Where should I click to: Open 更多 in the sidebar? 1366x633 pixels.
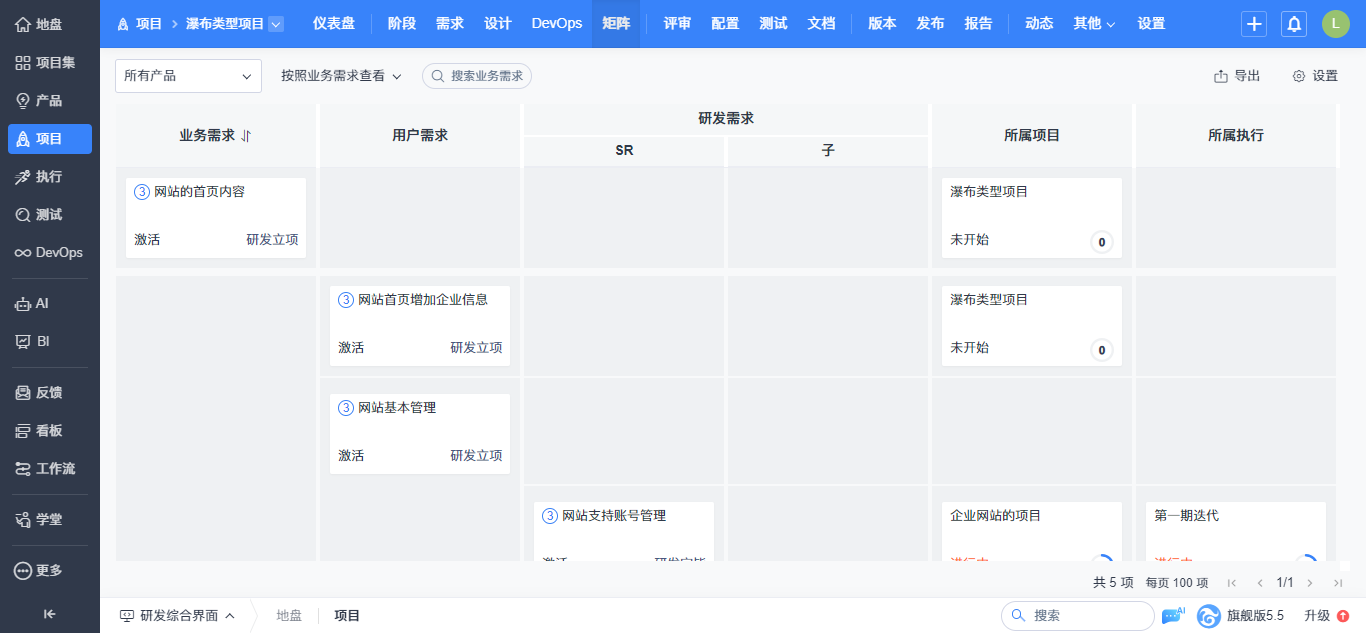coord(50,570)
